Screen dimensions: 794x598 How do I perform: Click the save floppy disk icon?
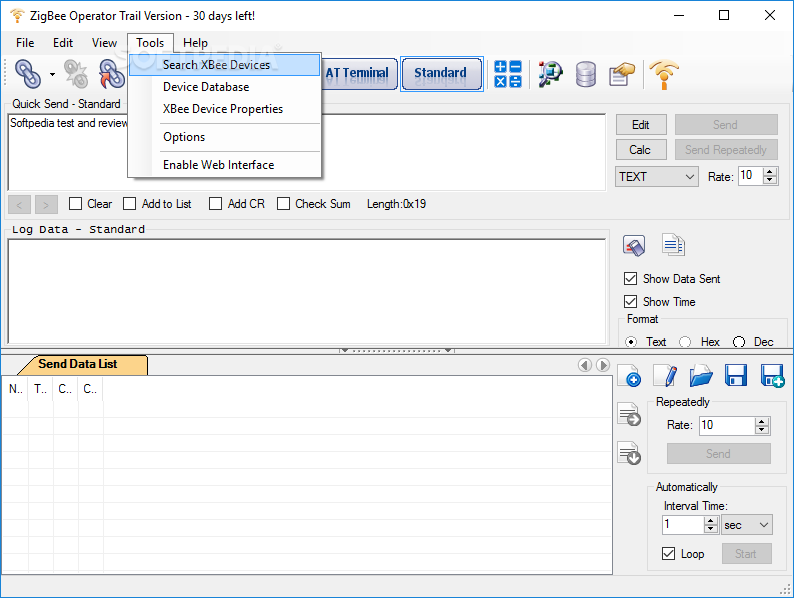coord(736,376)
